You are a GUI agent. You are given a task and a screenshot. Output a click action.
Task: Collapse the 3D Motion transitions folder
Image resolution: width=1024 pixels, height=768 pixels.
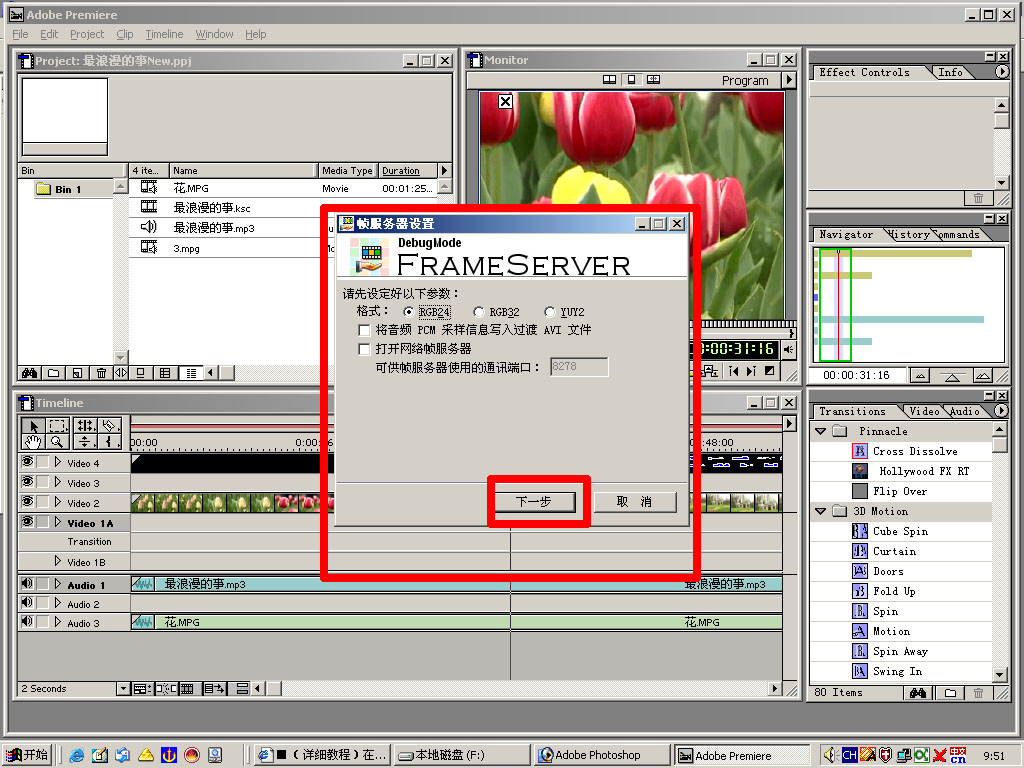(821, 511)
